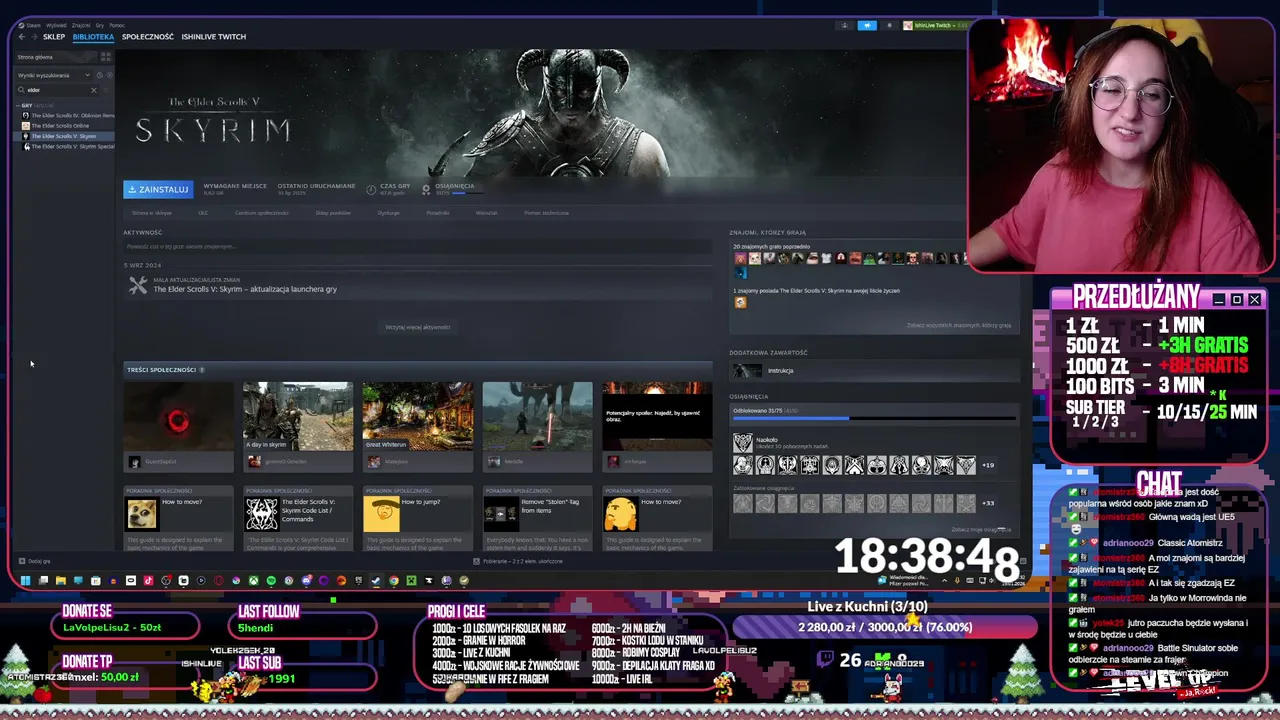1280x720 pixels.
Task: Open TikTok from the taskbar
Action: [x=148, y=581]
